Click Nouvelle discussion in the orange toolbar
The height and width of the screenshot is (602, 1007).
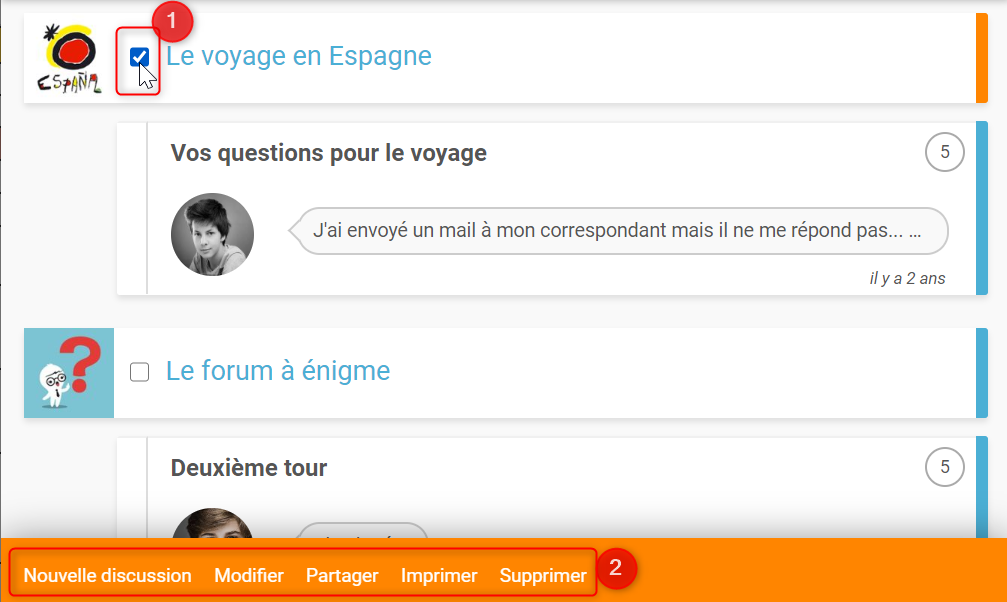coord(107,575)
